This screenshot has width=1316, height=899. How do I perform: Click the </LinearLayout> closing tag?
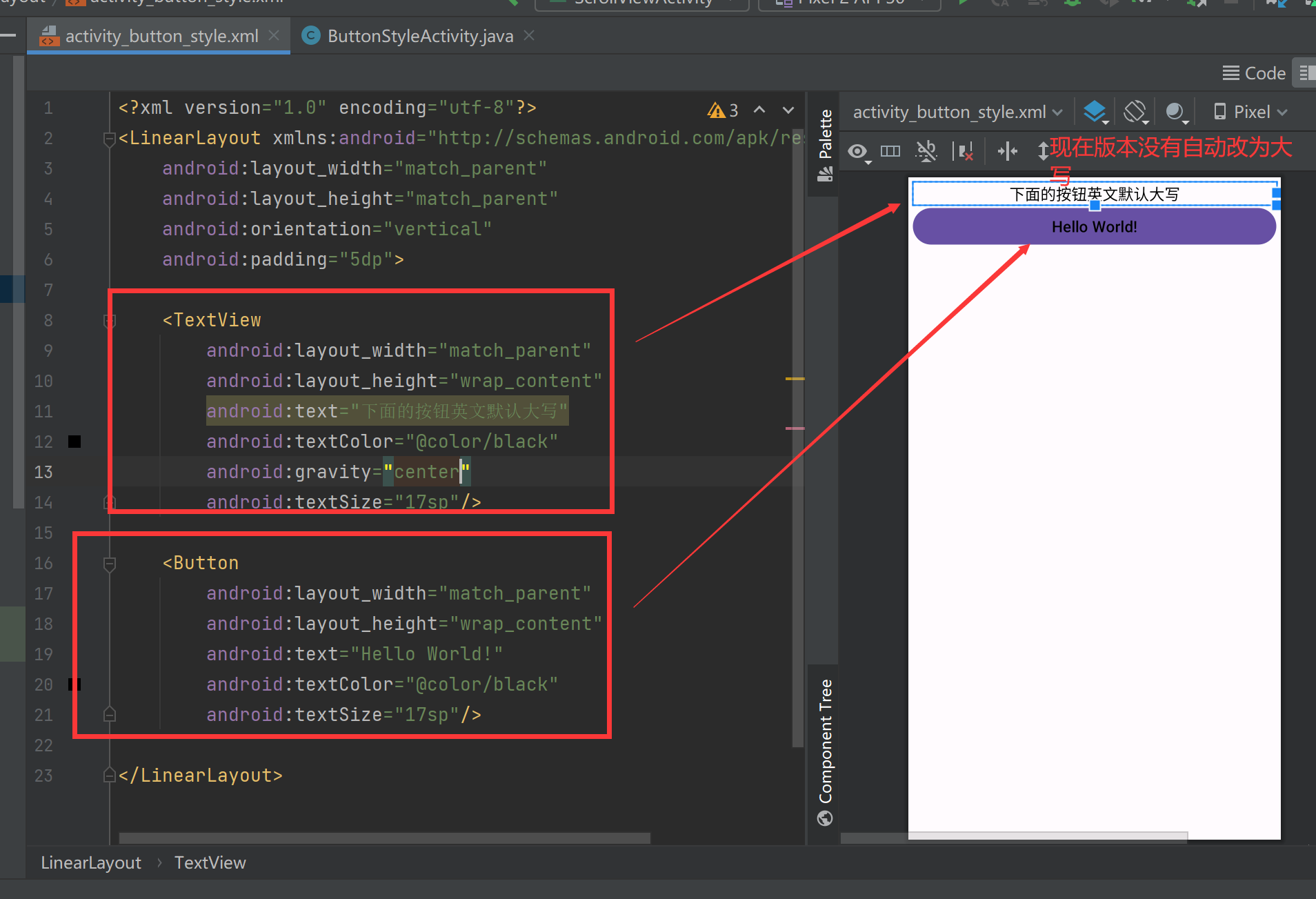[201, 775]
